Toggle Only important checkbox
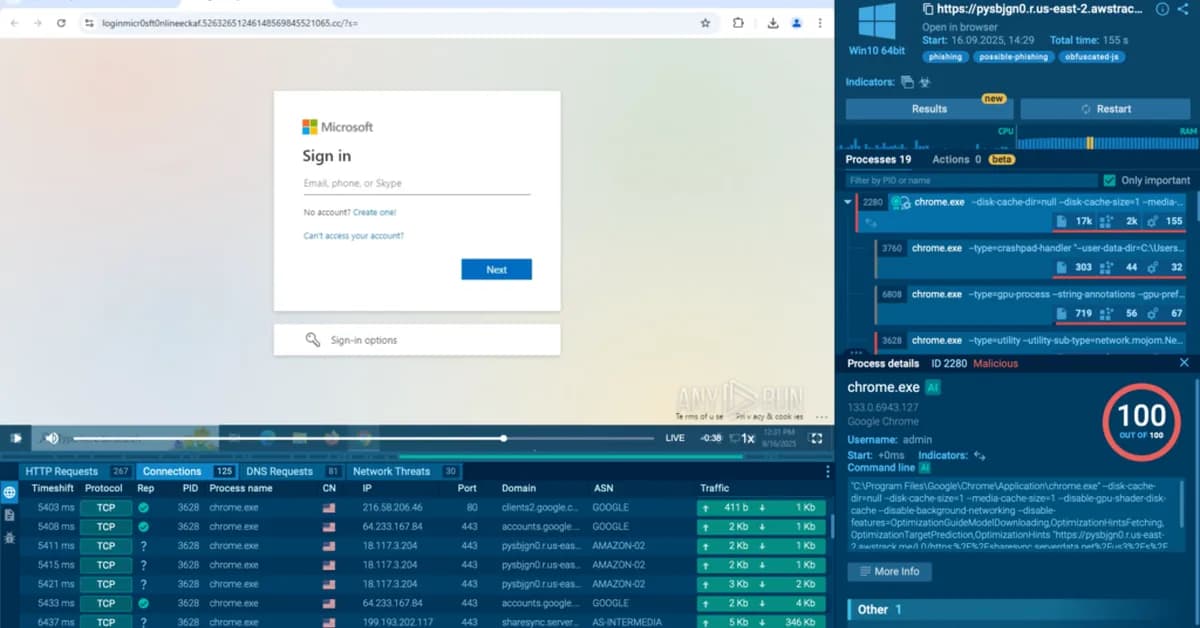This screenshot has height=628, width=1200. pos(1109,180)
